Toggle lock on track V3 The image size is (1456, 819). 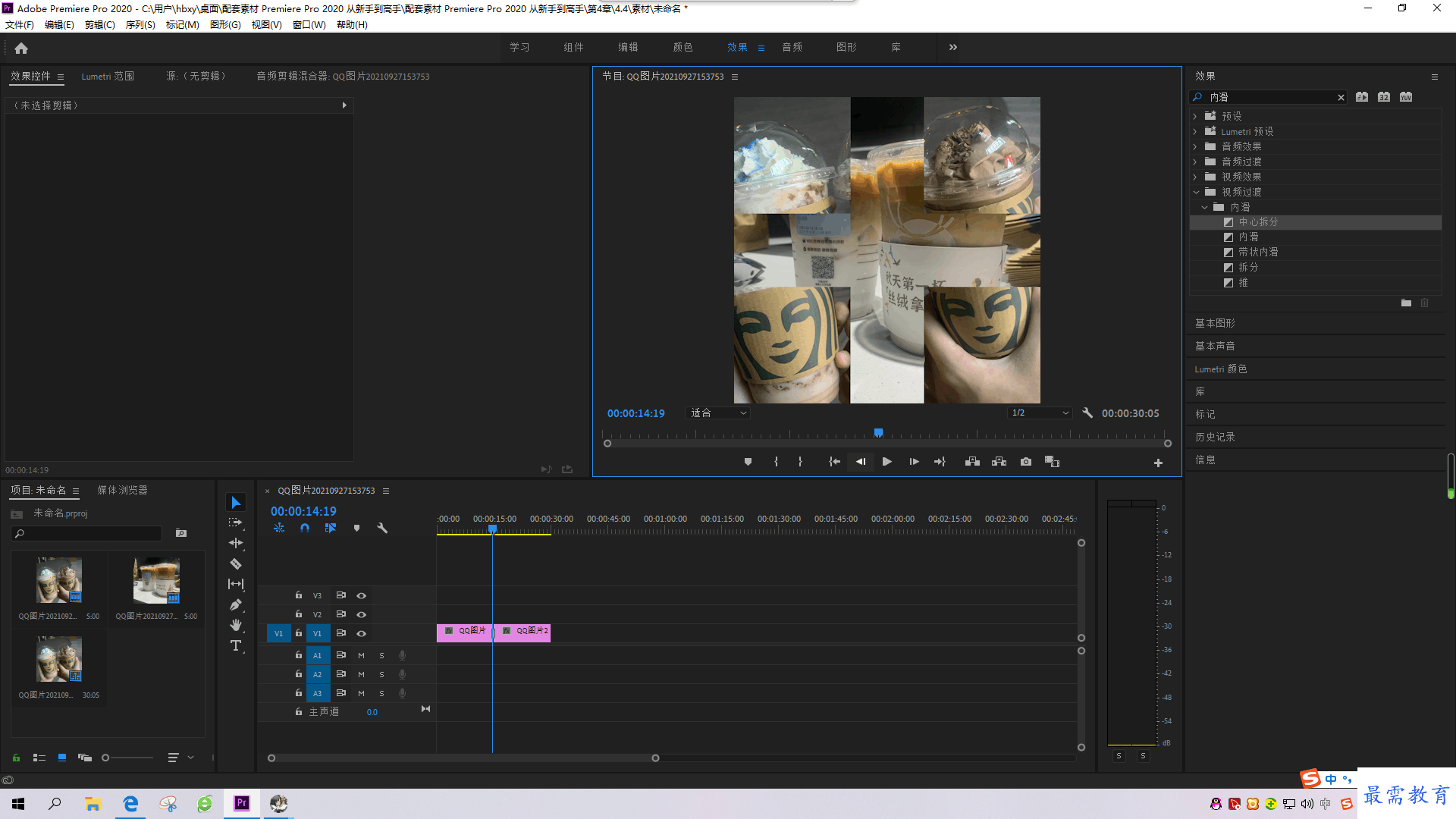298,595
